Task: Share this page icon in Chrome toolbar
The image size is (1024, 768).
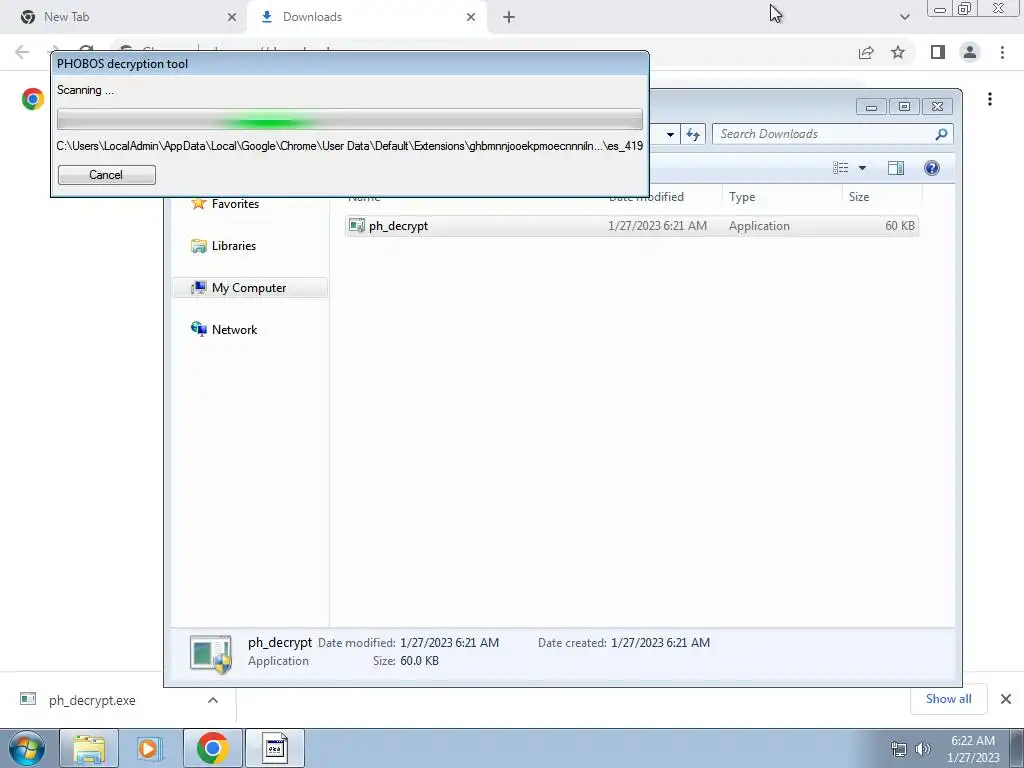Action: 866,53
